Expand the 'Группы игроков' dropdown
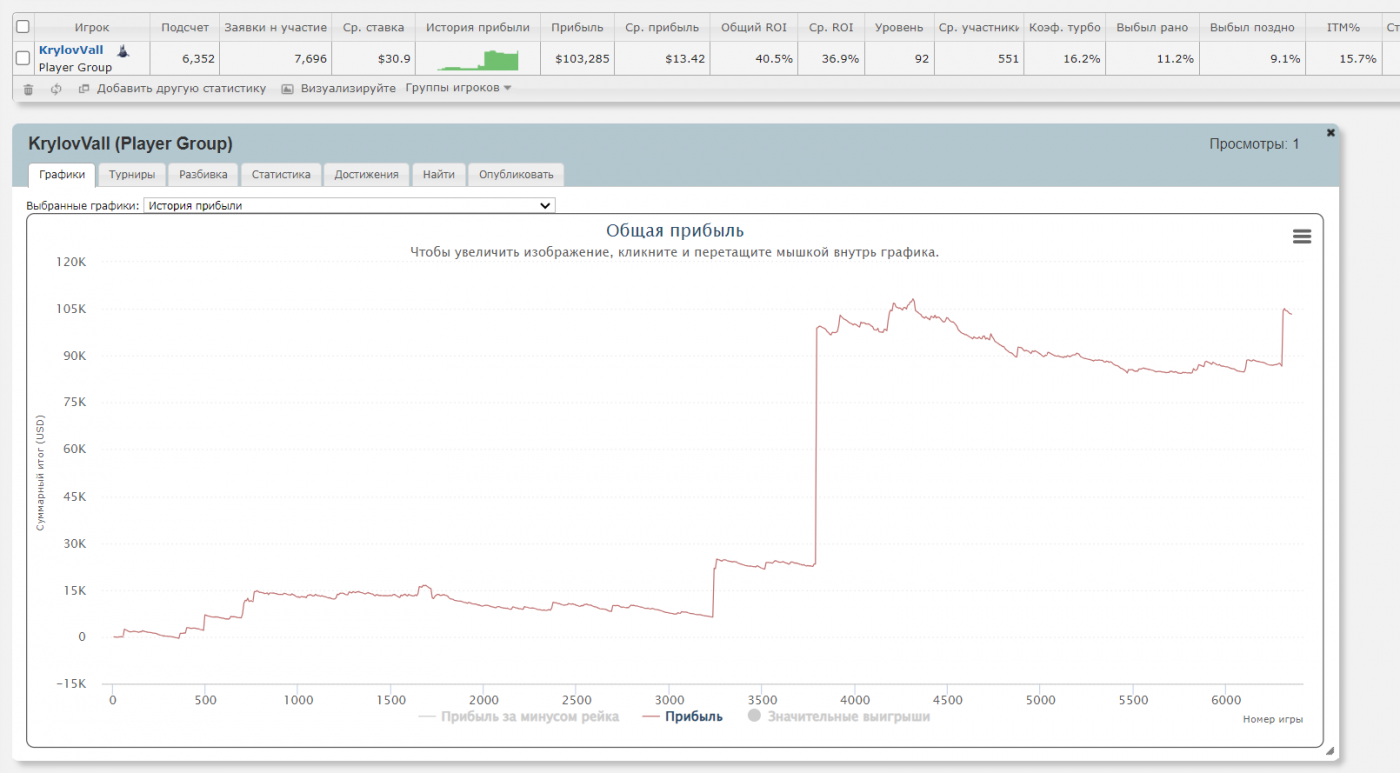Viewport: 1400px width, 773px height. click(458, 88)
